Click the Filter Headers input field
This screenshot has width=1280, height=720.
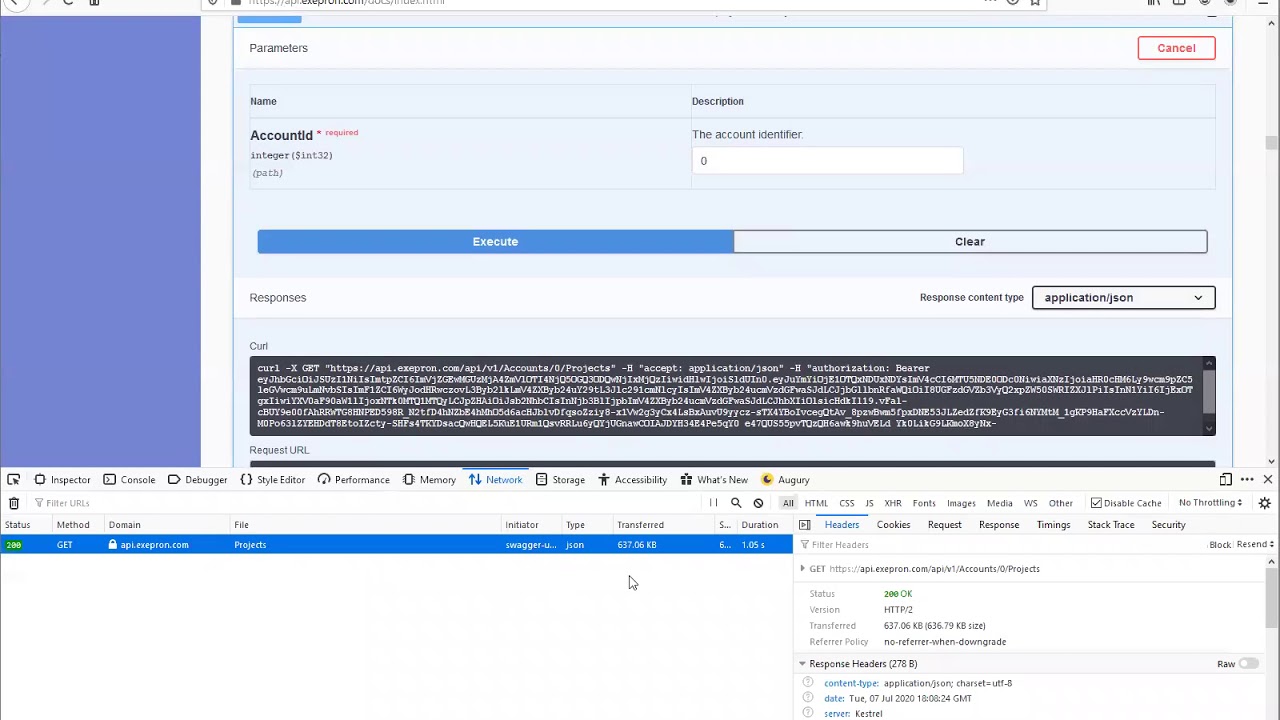coord(1000,545)
